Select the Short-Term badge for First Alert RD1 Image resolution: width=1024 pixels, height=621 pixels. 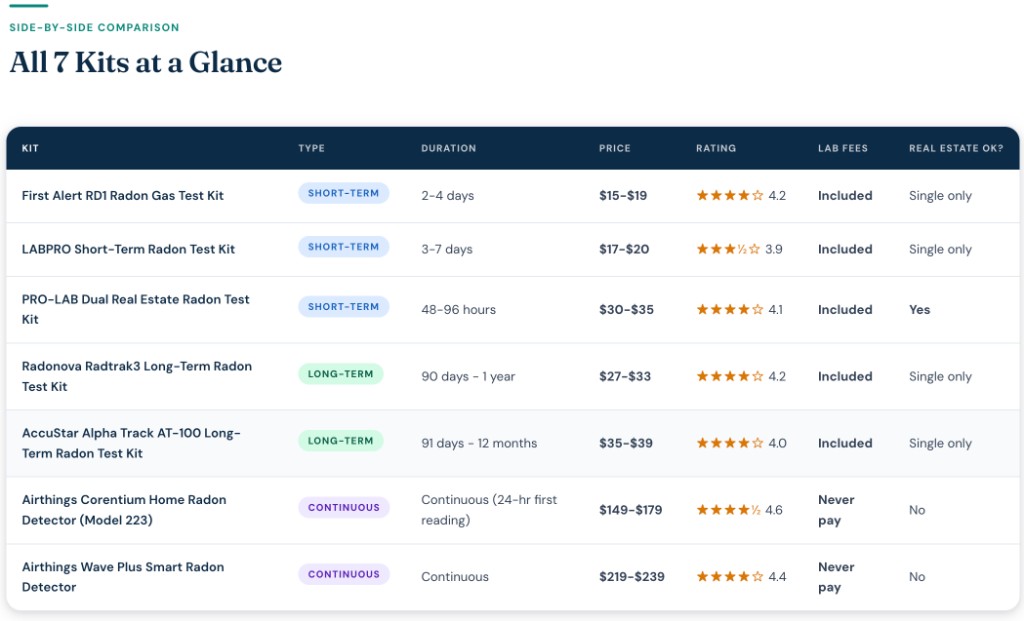343,193
